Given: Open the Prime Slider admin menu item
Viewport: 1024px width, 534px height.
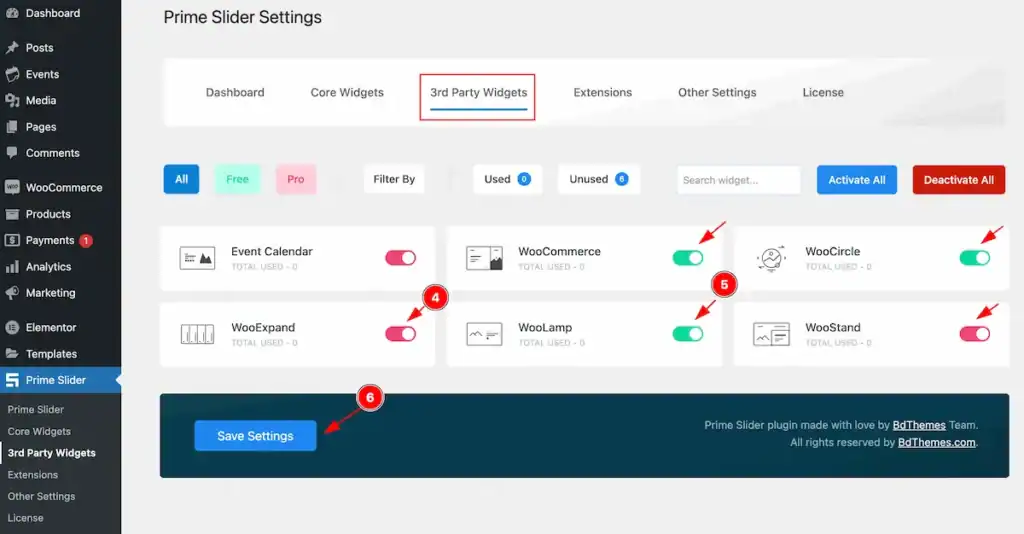Looking at the screenshot, I should [x=60, y=380].
